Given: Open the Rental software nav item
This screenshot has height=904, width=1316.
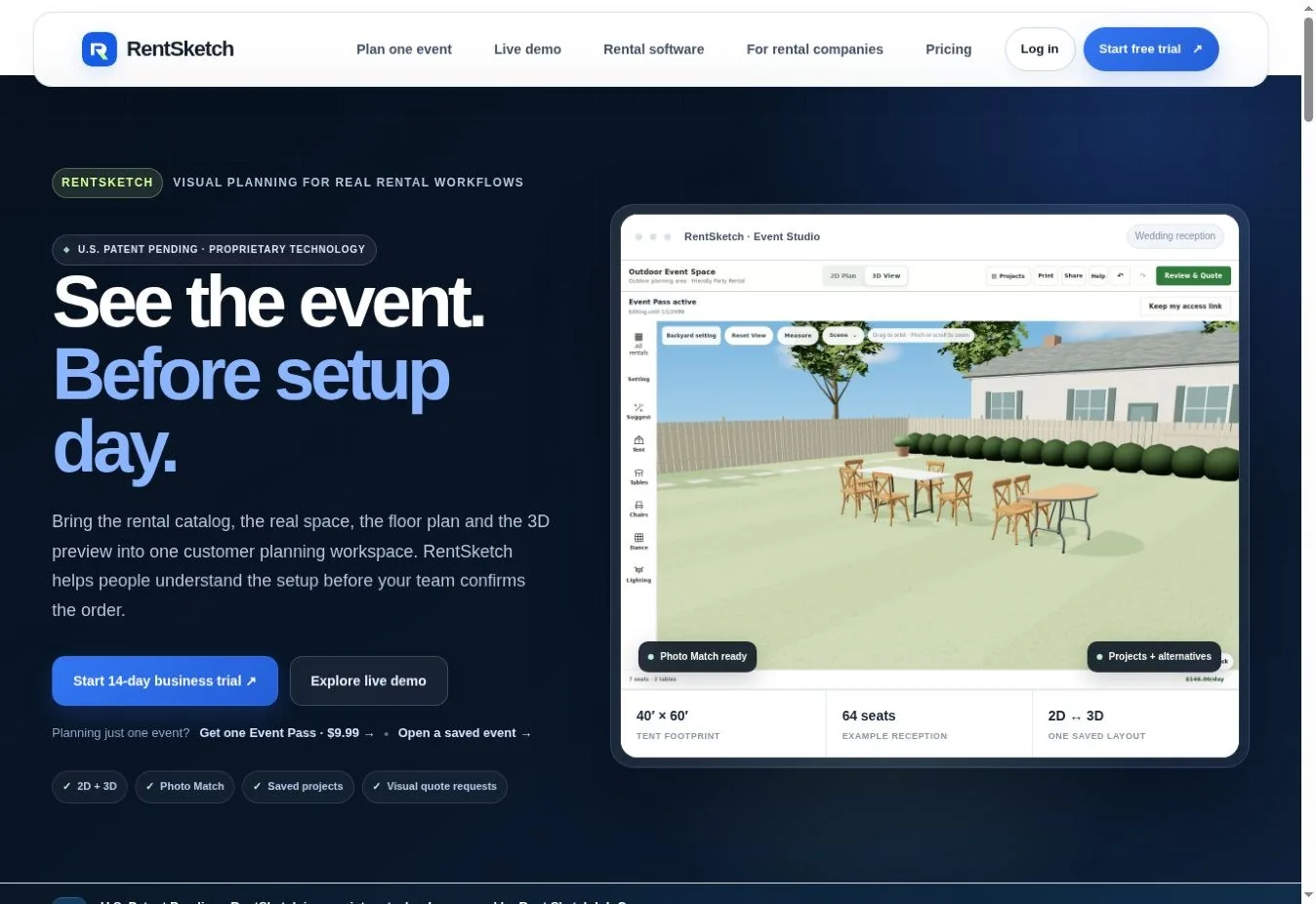Looking at the screenshot, I should click(654, 49).
